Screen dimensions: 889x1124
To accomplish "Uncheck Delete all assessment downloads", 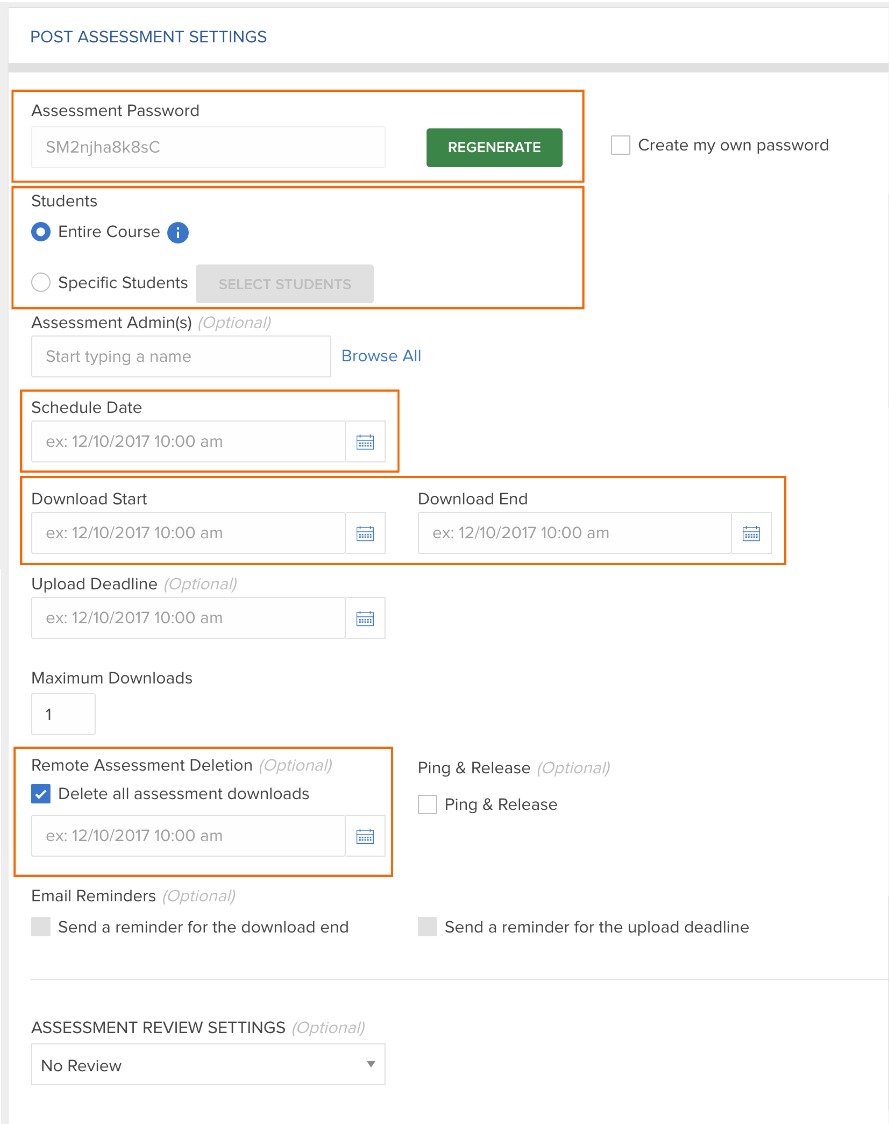I will (41, 794).
